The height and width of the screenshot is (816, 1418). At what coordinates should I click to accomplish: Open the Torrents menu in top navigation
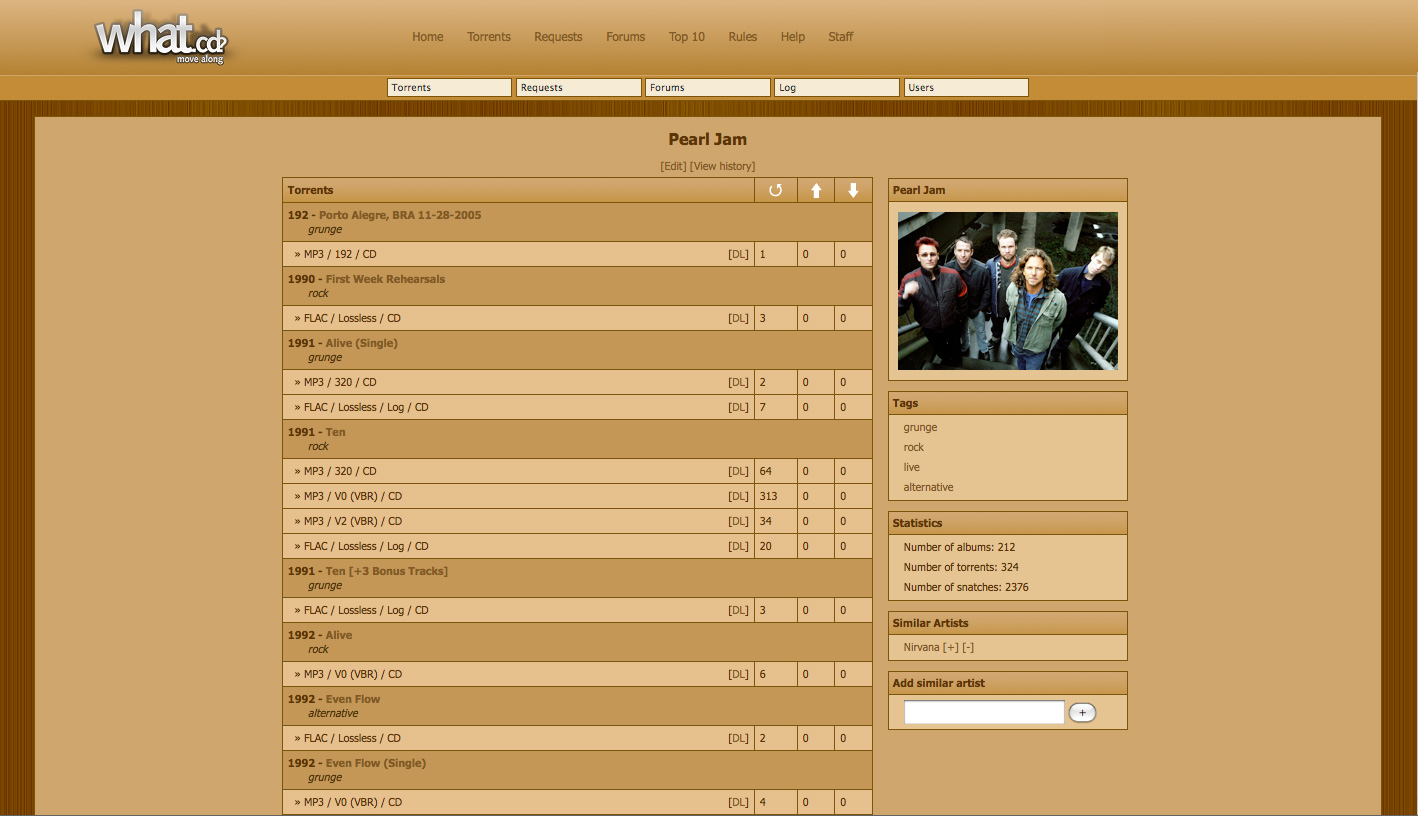coord(488,37)
